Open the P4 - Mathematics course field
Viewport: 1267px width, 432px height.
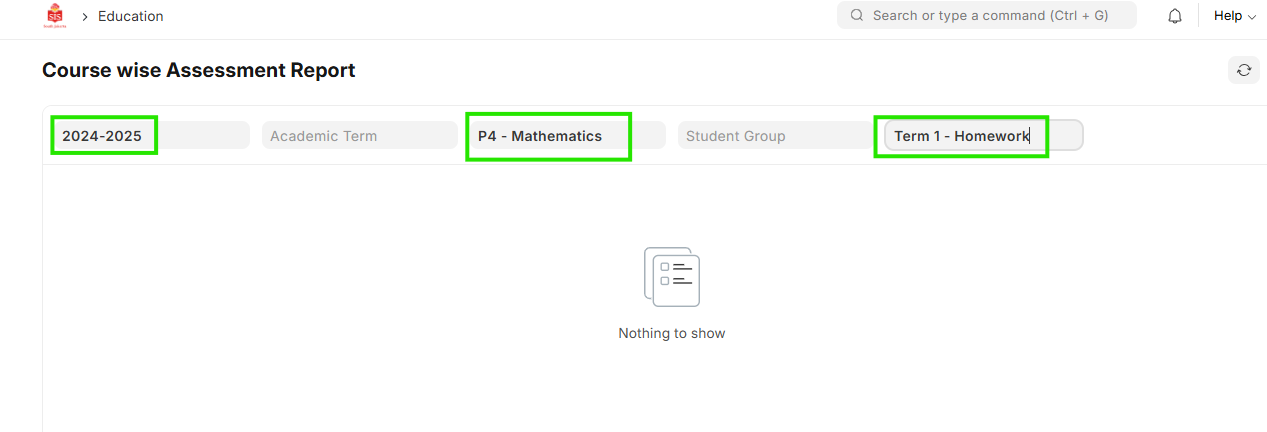click(566, 136)
